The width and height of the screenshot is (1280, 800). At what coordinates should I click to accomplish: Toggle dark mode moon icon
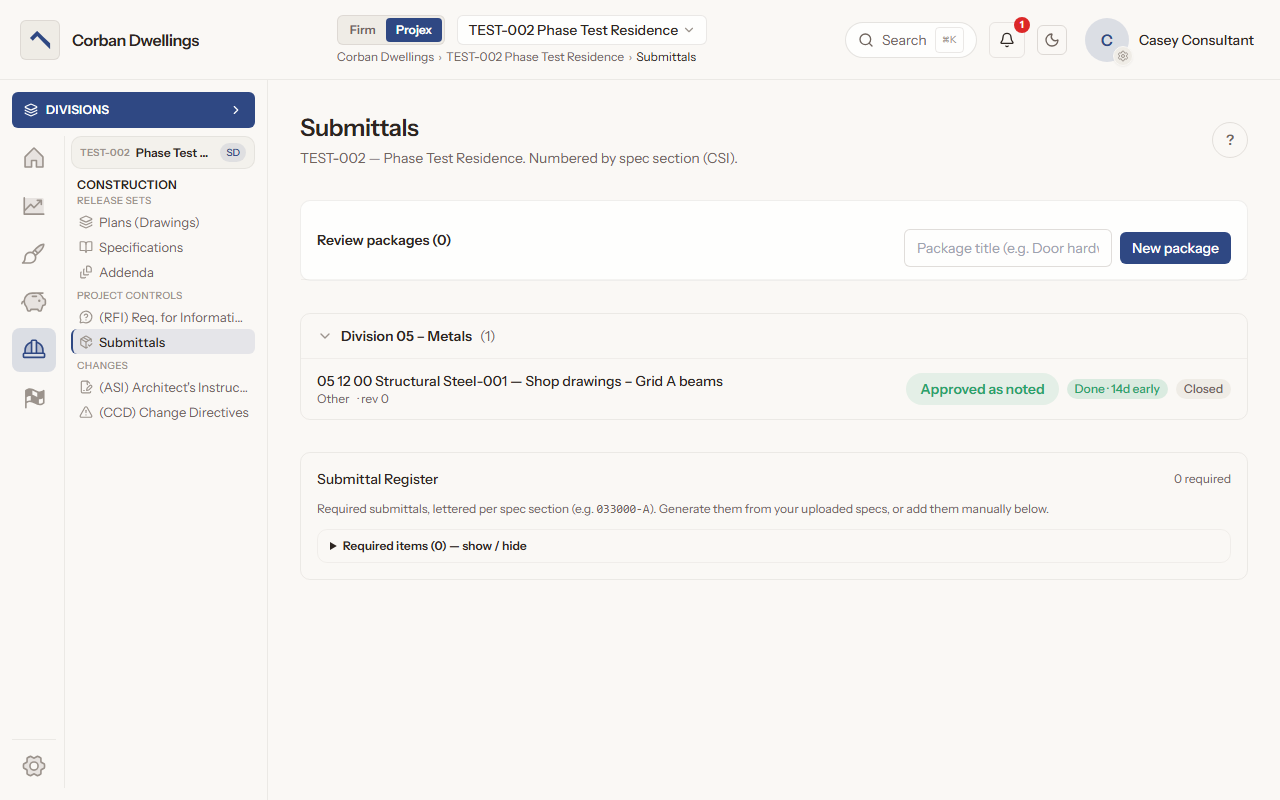click(1052, 40)
